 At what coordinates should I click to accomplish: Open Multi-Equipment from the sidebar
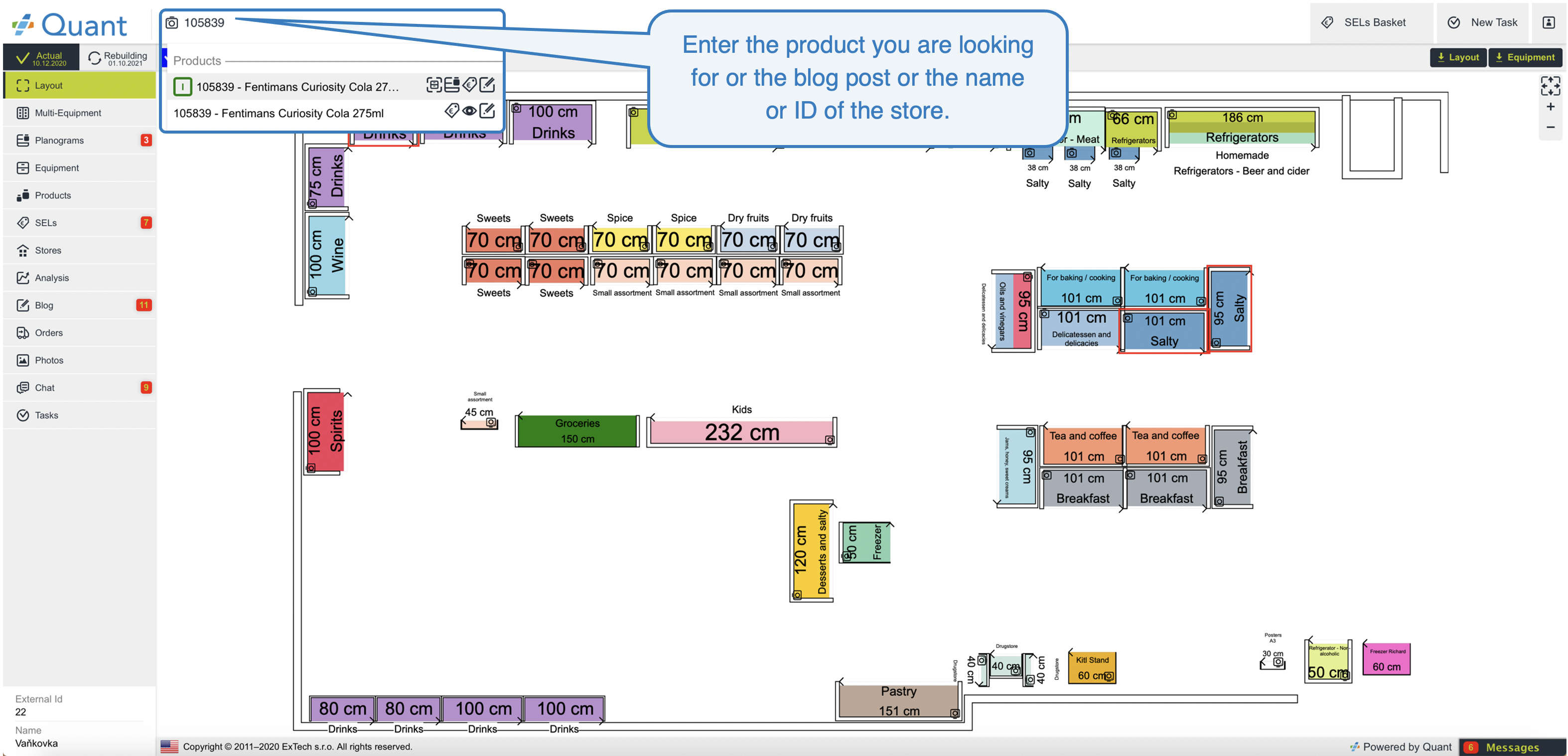(x=79, y=113)
